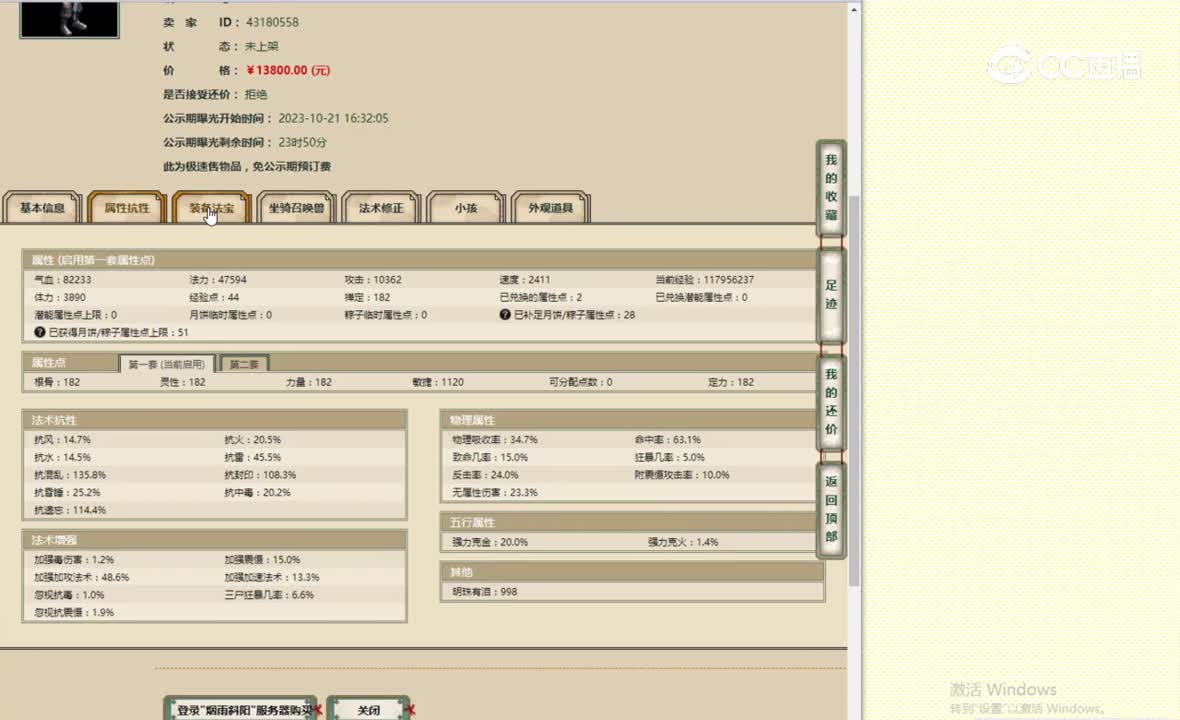1180x720 pixels.
Task: Click 定力：182 value
Action: [x=731, y=382]
